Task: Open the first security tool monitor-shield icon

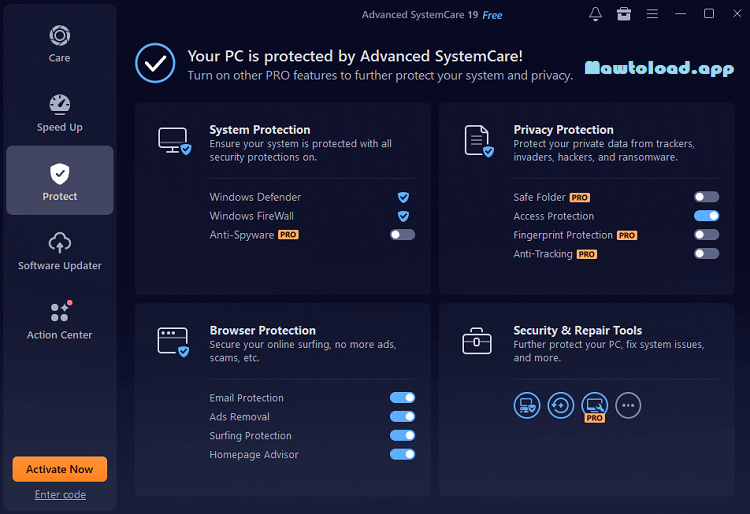Action: pyautogui.click(x=527, y=405)
